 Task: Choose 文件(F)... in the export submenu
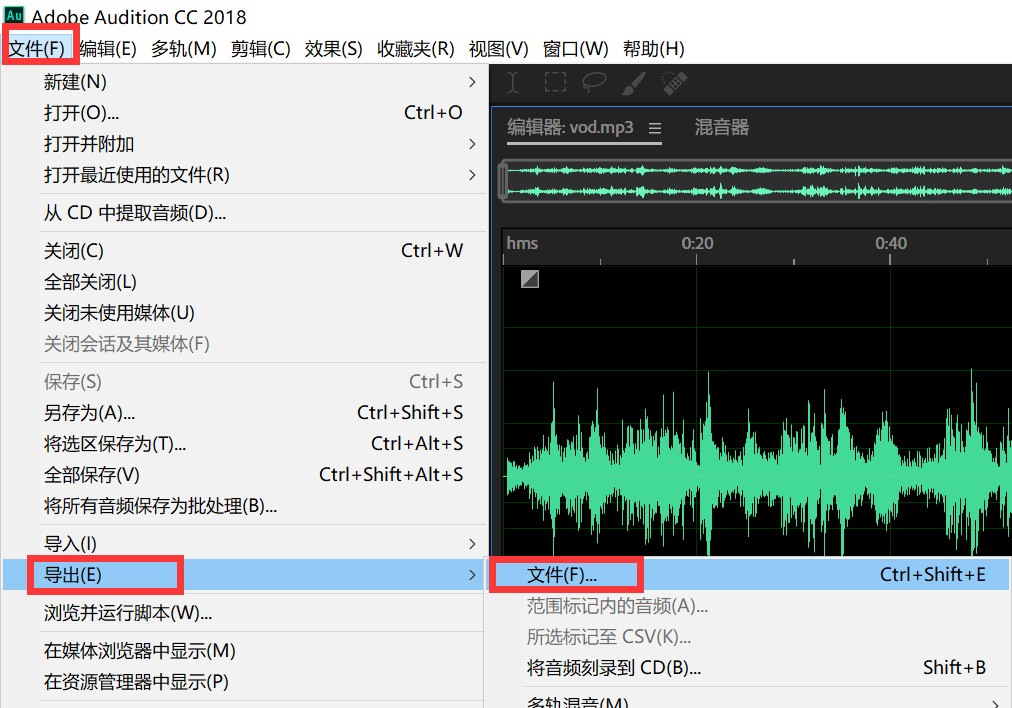(562, 574)
